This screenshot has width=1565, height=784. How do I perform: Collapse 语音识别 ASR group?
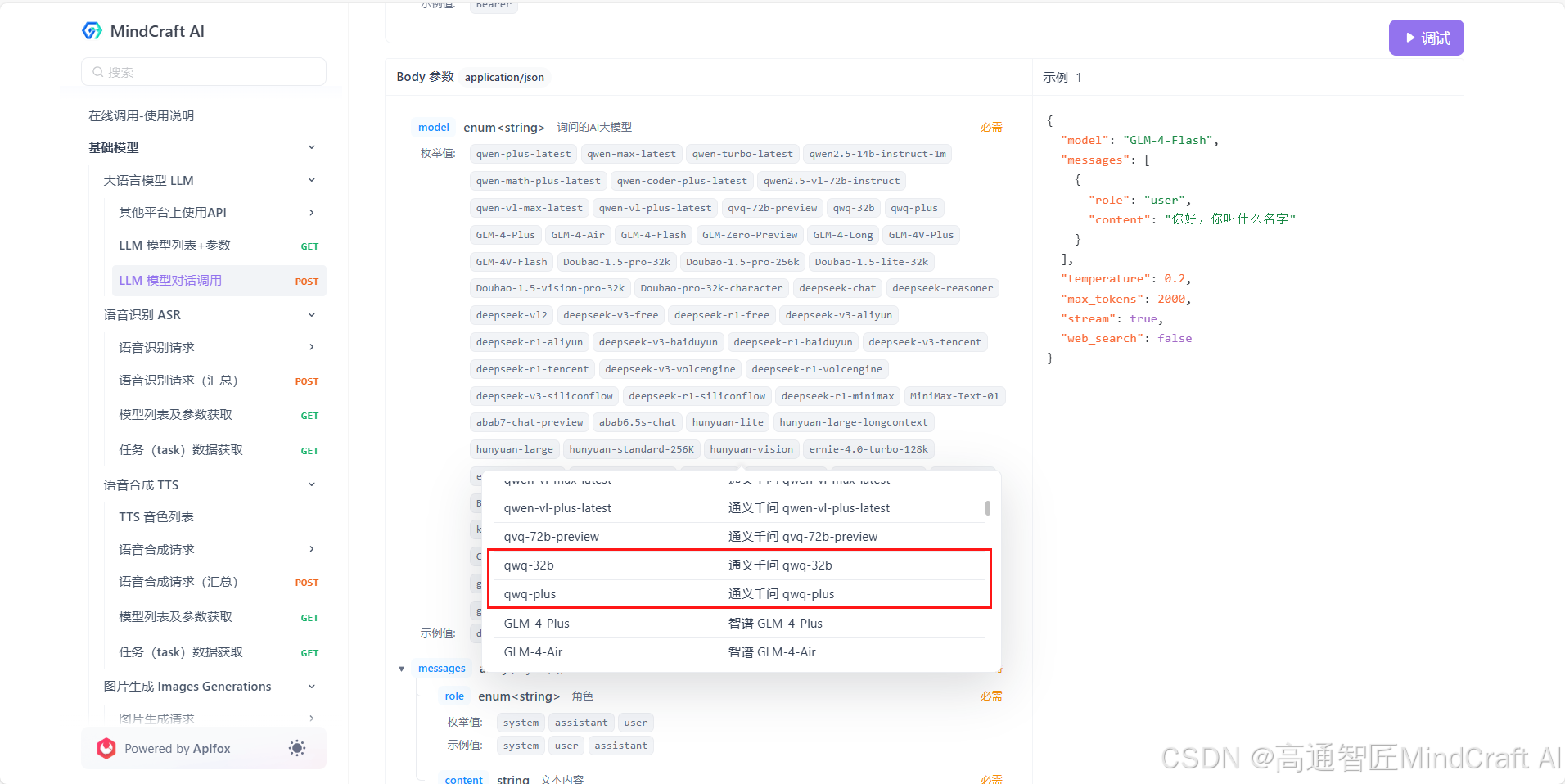pos(311,315)
